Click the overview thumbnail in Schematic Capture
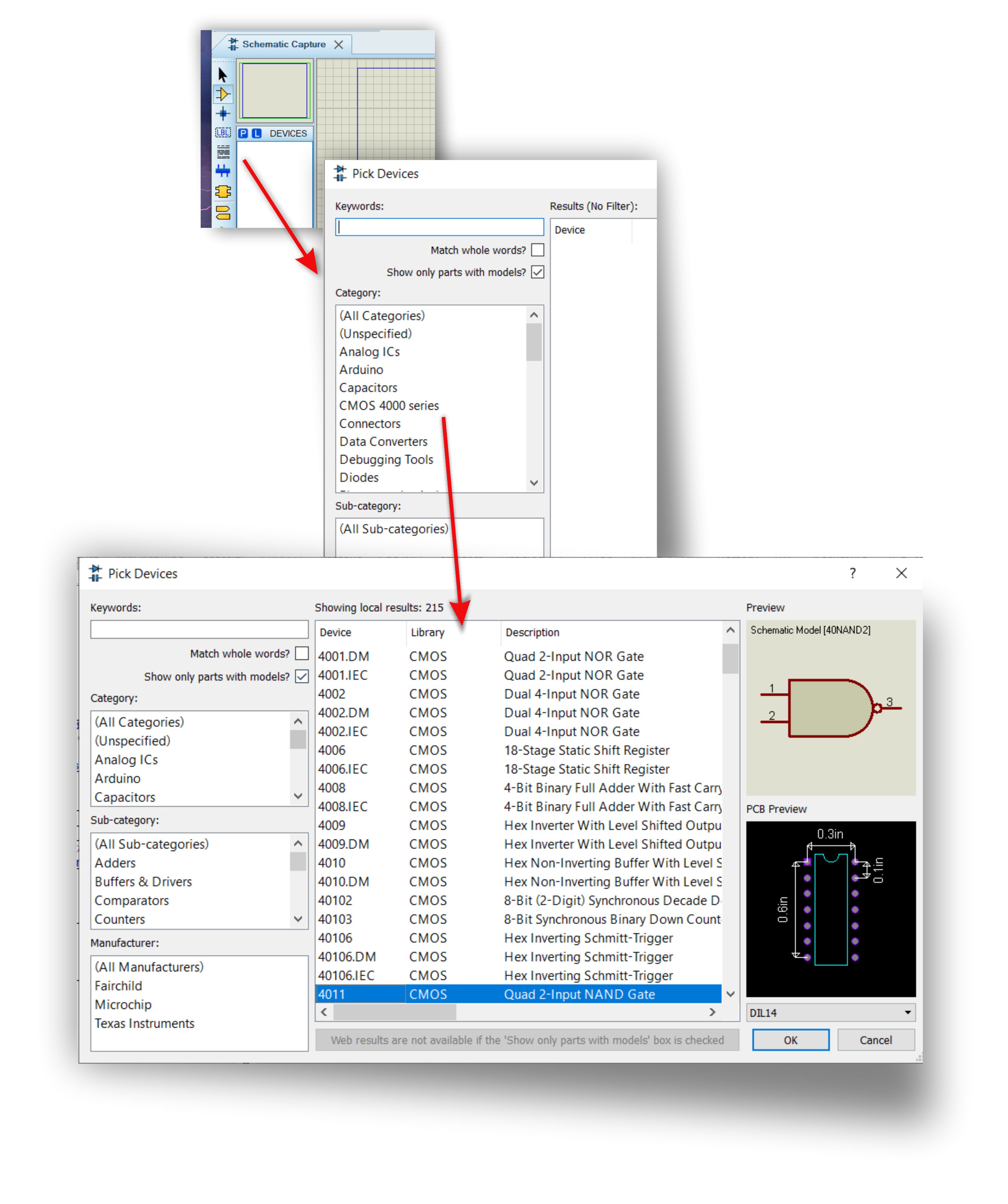Screen dimensions: 1008x1204 tap(274, 91)
